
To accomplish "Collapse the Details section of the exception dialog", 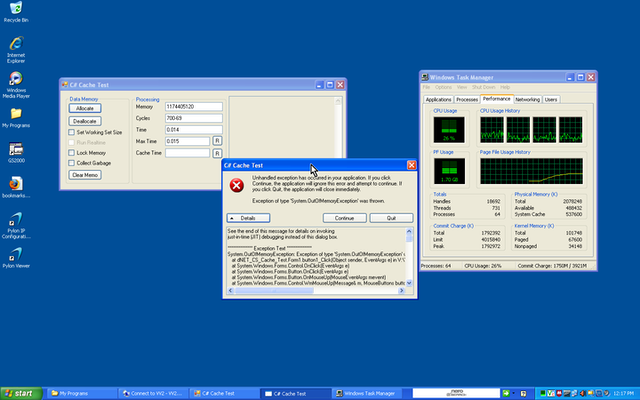I will (x=248, y=218).
